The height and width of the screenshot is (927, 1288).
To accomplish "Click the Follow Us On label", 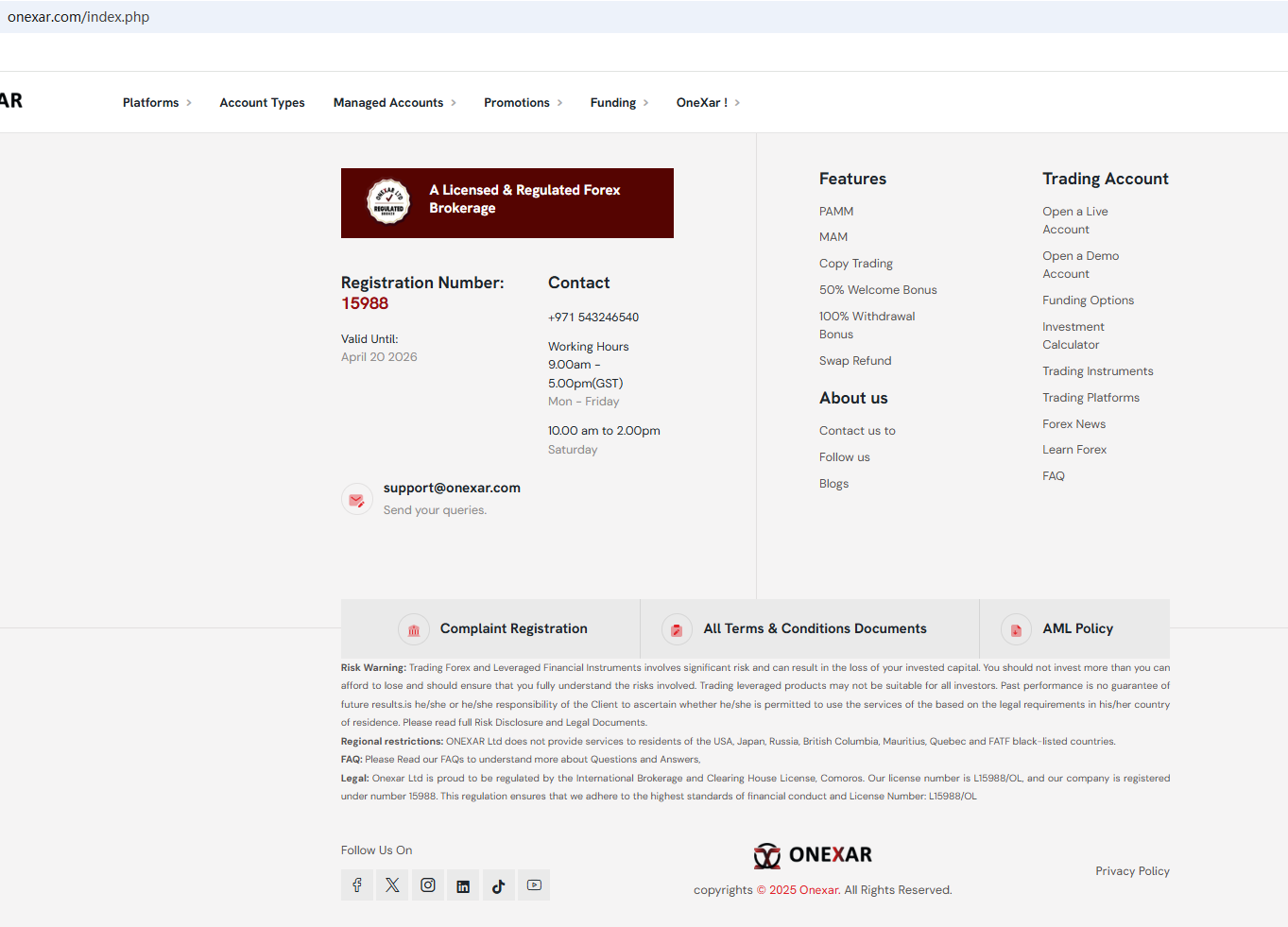I will tap(376, 850).
